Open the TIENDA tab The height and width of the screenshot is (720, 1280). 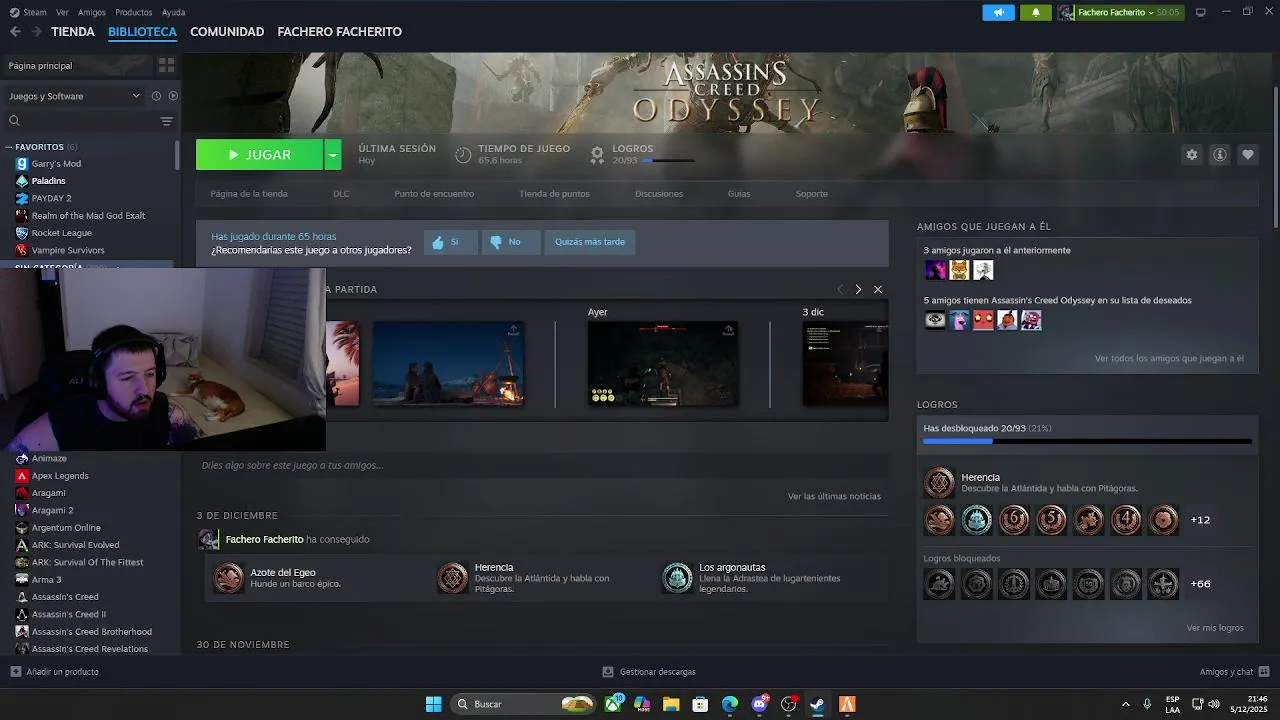[73, 32]
